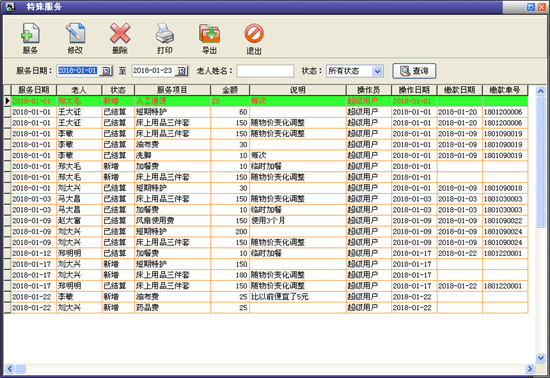This screenshot has height=378, width=550.
Task: Click note cell 比以前便宜了5元
Action: coord(298,297)
